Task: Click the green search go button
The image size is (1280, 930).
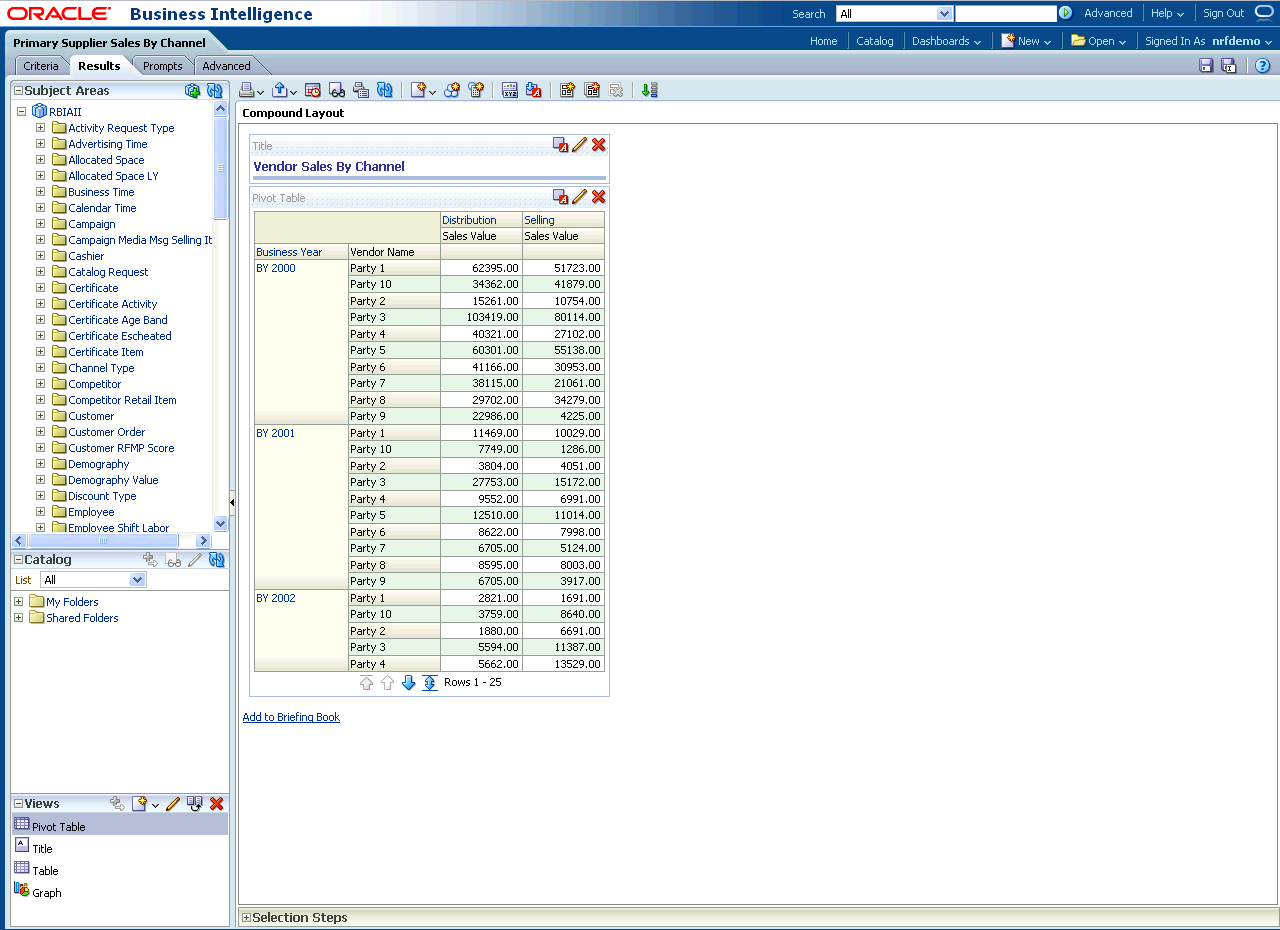Action: [x=1066, y=13]
